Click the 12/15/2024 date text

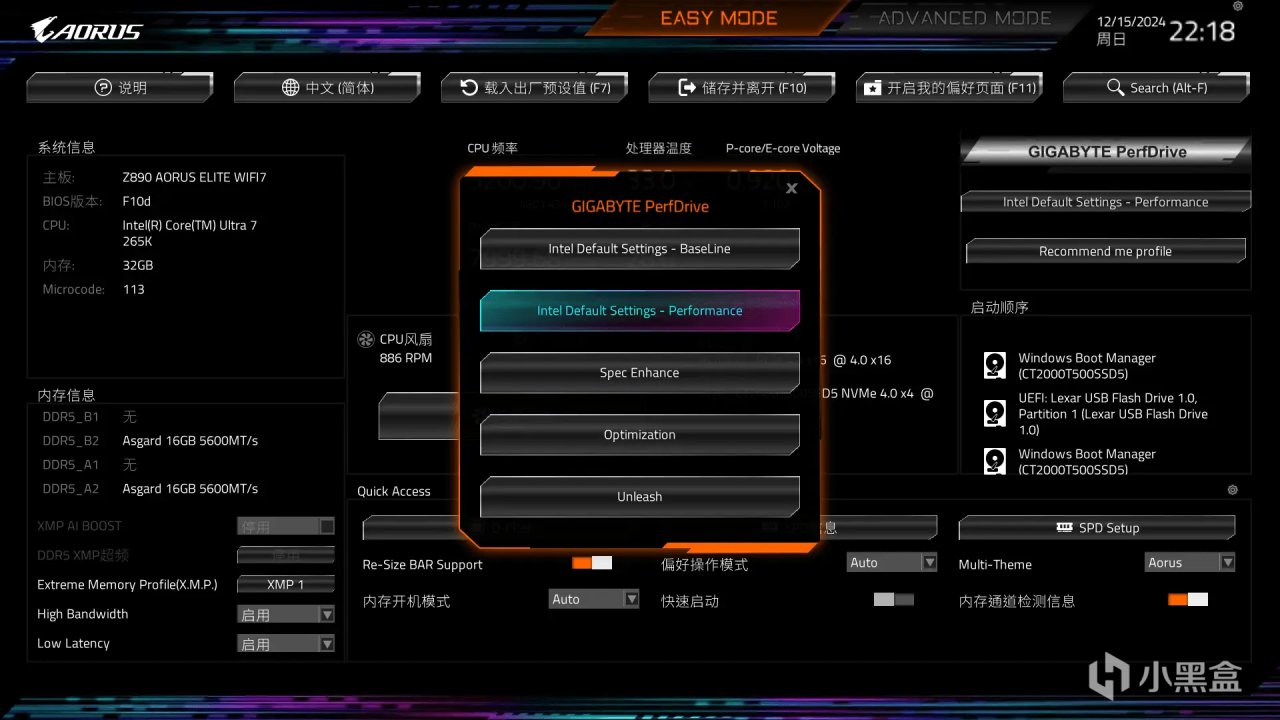click(1130, 20)
